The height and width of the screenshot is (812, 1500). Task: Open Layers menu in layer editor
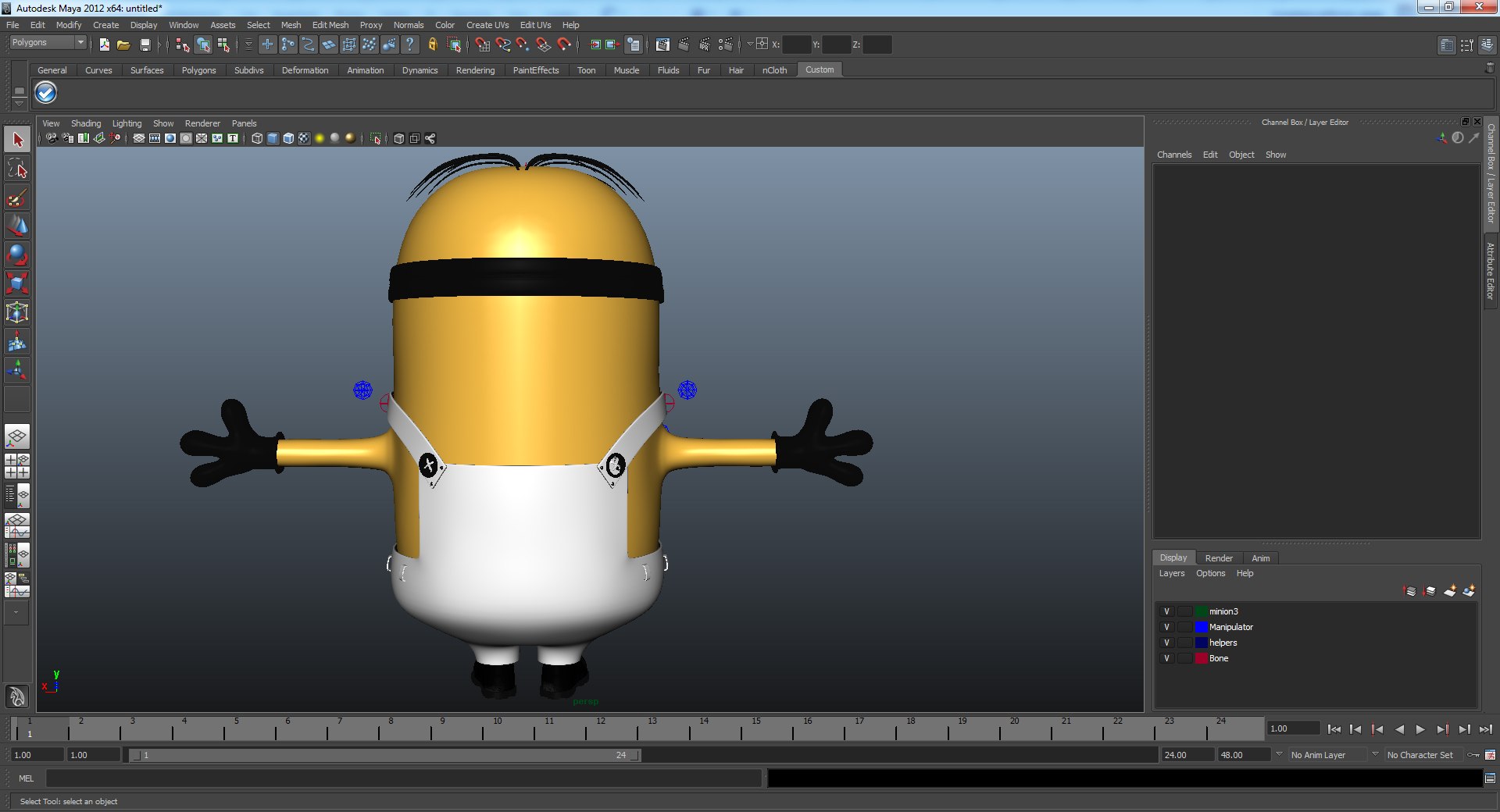[x=1171, y=573]
